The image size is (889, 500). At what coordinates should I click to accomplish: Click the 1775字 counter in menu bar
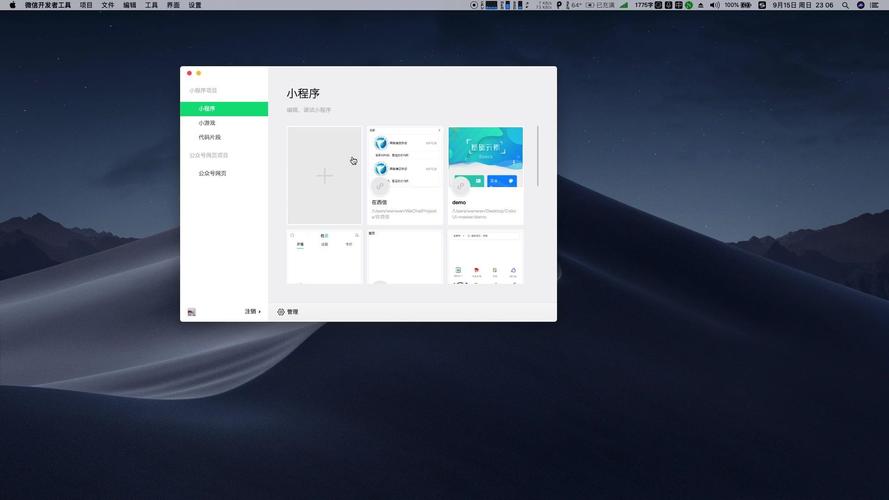point(644,5)
